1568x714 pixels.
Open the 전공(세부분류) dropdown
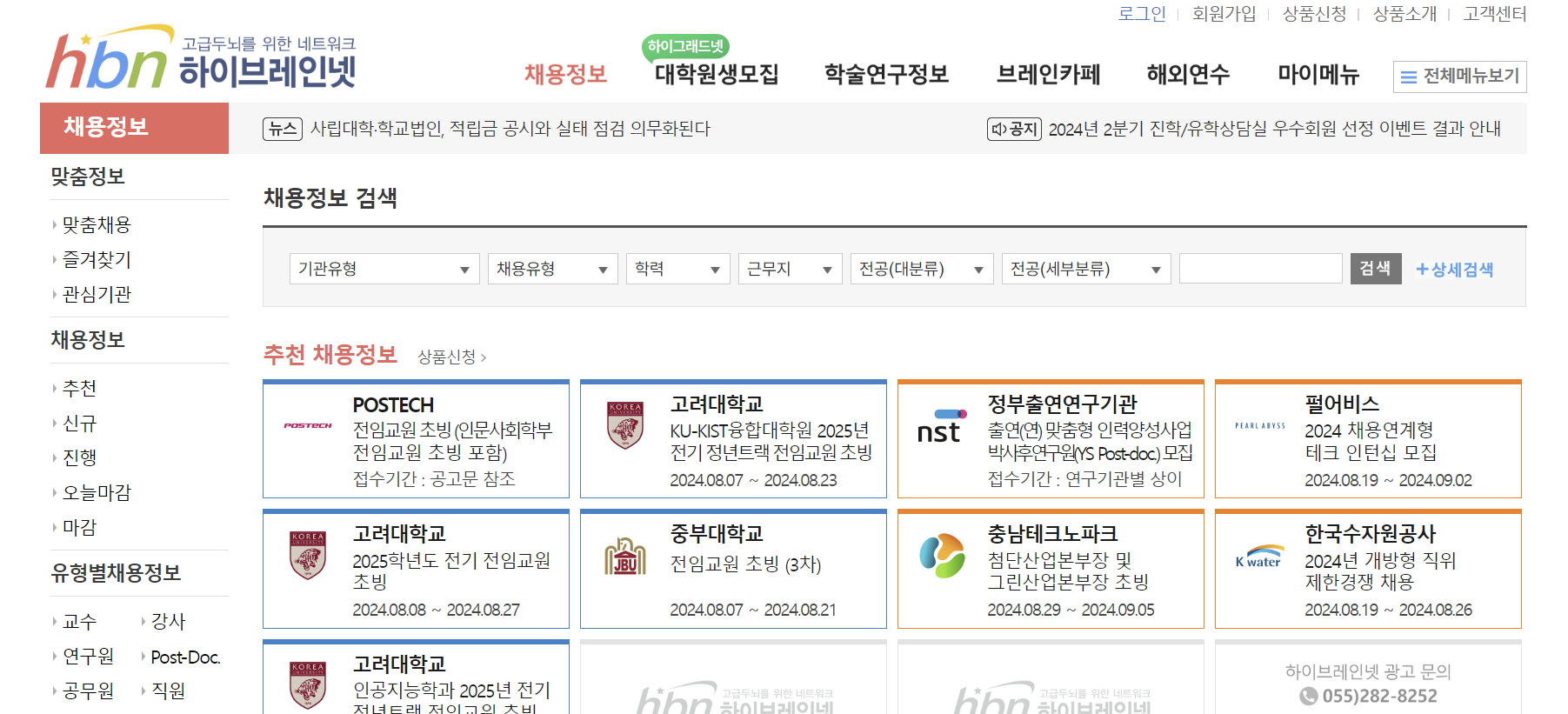(x=1086, y=269)
